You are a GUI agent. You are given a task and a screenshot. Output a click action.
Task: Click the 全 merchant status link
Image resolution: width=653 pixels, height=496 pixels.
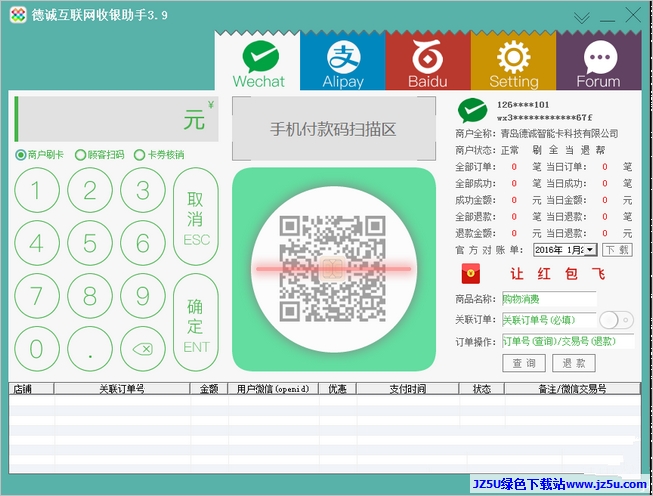553,150
